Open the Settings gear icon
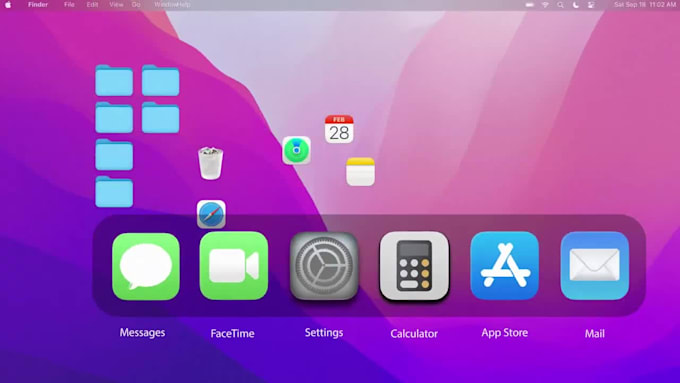Image resolution: width=680 pixels, height=383 pixels. [324, 266]
